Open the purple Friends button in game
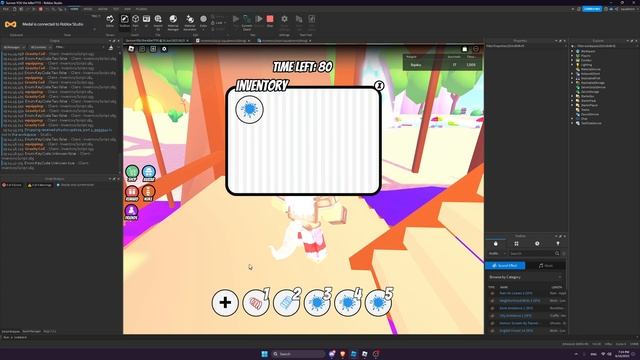This screenshot has width=640, height=360. coord(131,212)
